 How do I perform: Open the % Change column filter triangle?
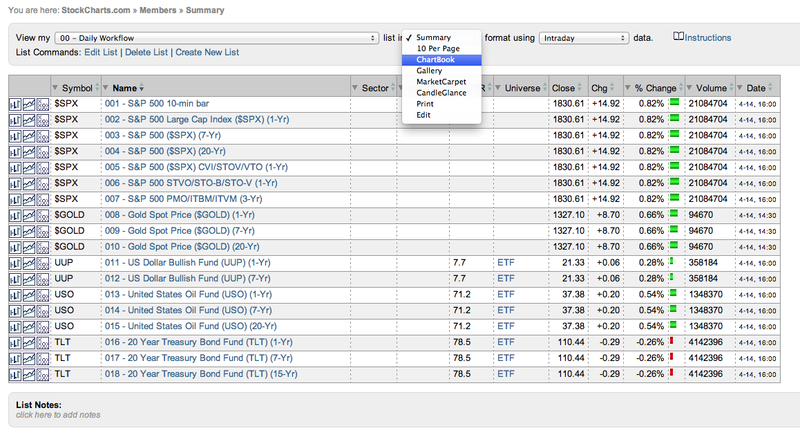coord(628,88)
